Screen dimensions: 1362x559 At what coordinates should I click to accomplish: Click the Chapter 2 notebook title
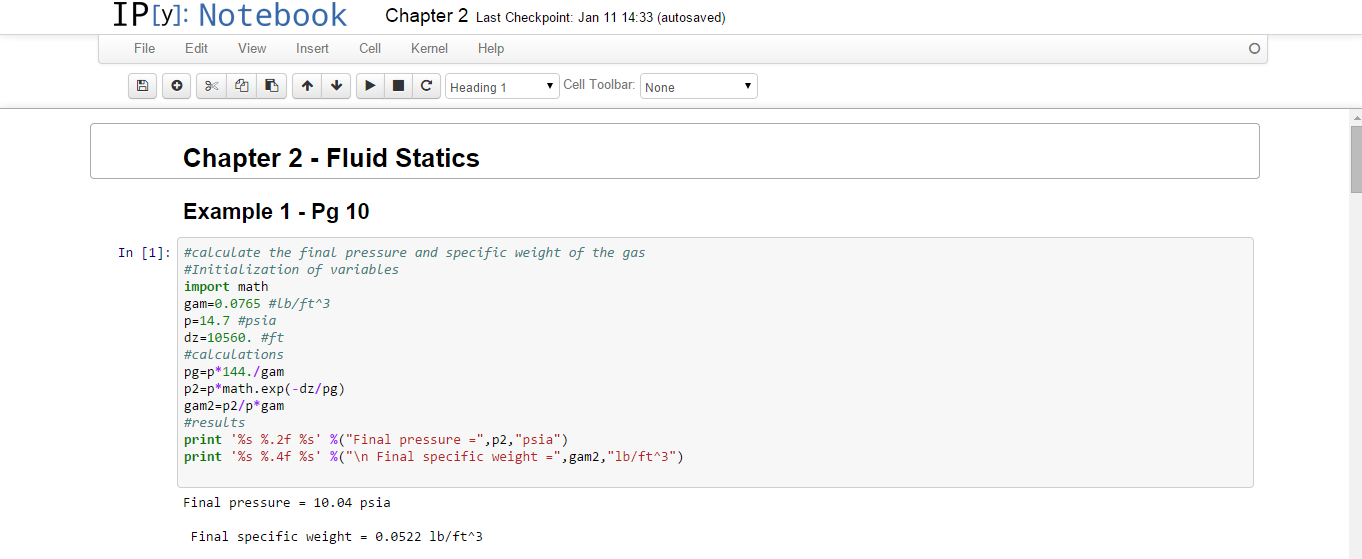(426, 16)
